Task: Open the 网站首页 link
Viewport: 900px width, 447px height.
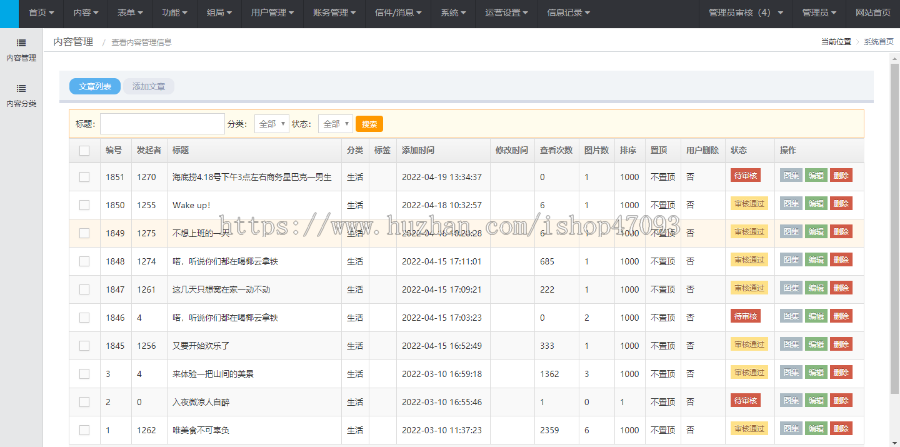Action: pyautogui.click(x=875, y=13)
